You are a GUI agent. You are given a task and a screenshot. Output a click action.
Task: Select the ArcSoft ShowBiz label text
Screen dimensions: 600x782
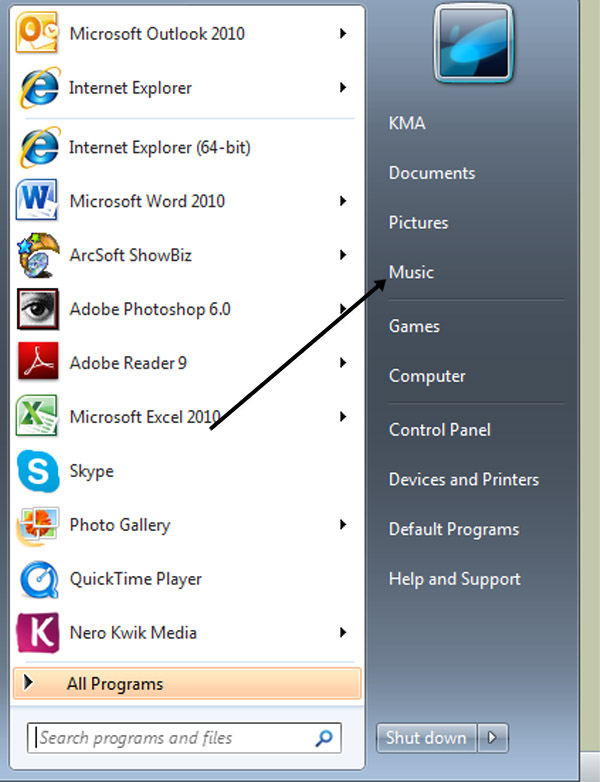tap(131, 255)
